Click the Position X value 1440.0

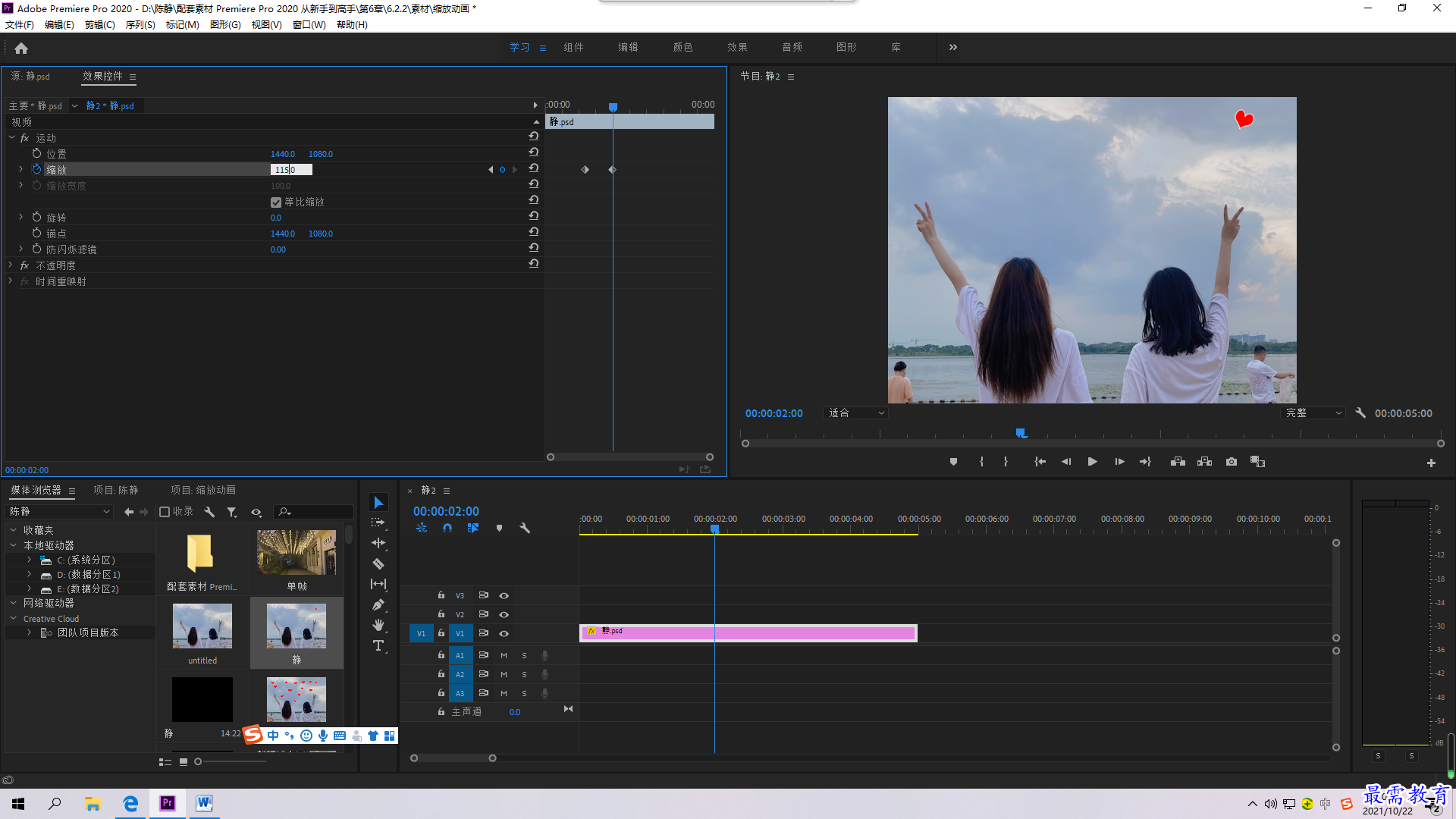point(283,154)
